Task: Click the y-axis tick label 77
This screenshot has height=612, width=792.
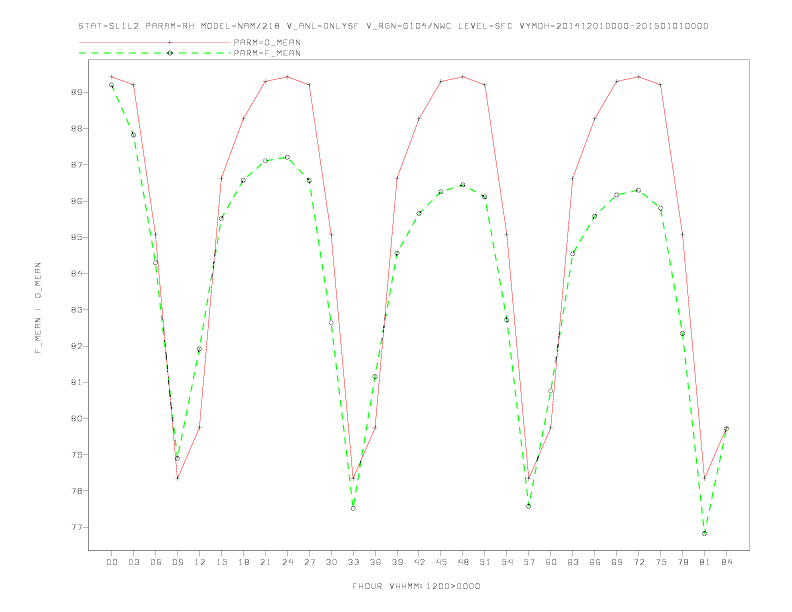Action: pyautogui.click(x=76, y=527)
